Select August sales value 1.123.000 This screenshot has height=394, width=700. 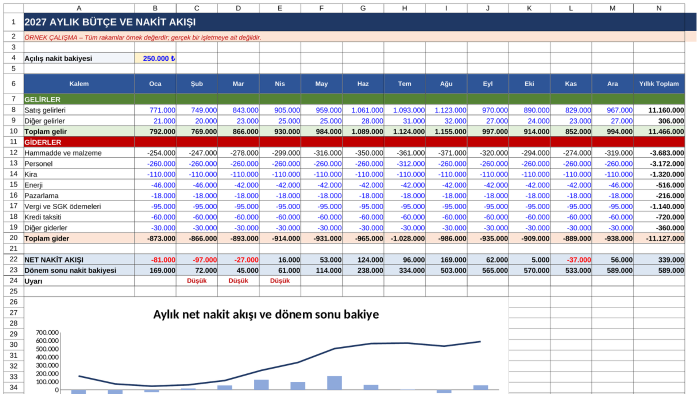446,110
